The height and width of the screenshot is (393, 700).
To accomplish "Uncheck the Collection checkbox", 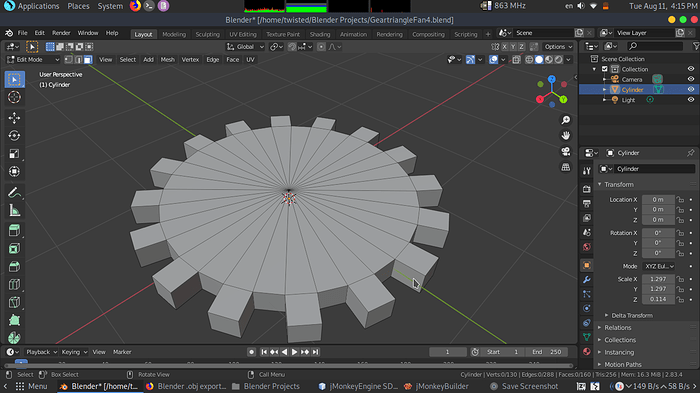I will click(605, 69).
